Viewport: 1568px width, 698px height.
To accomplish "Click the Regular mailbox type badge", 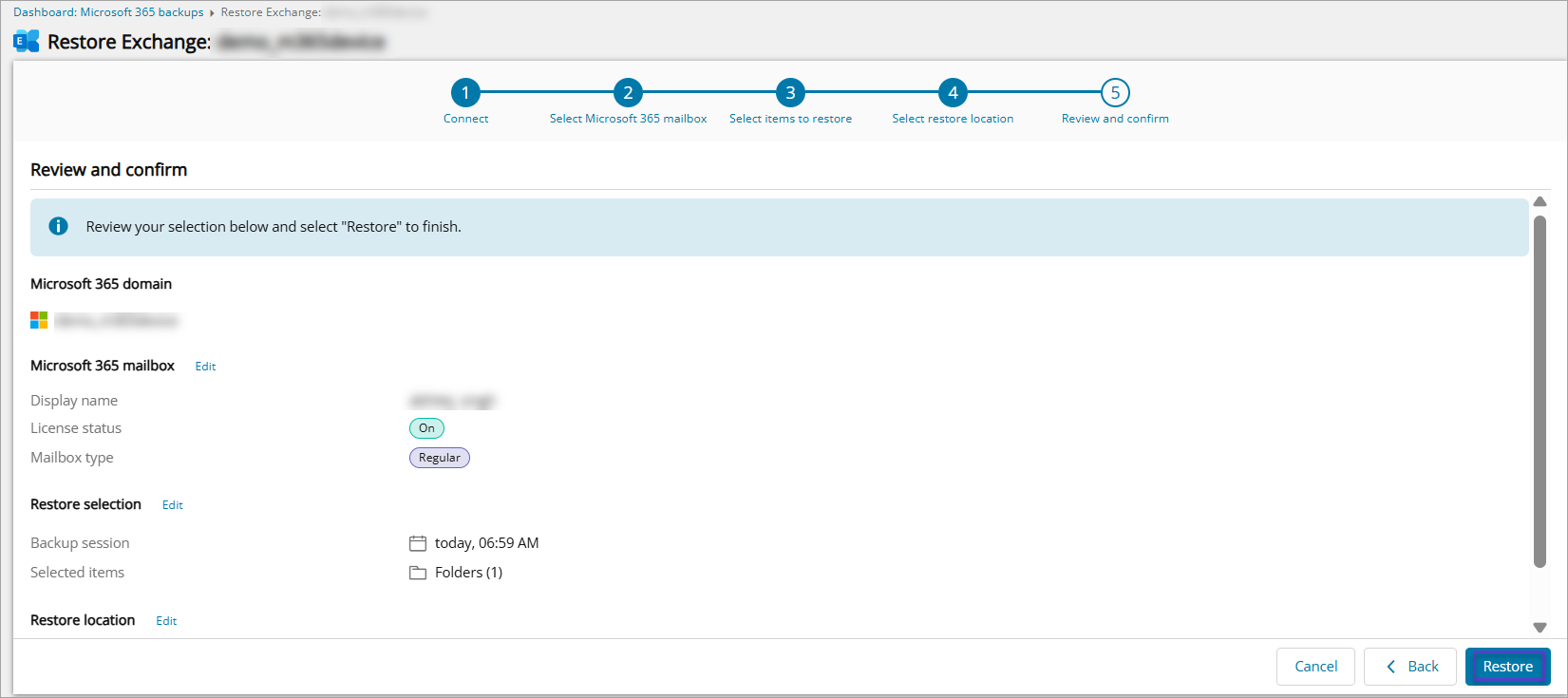I will (x=439, y=458).
